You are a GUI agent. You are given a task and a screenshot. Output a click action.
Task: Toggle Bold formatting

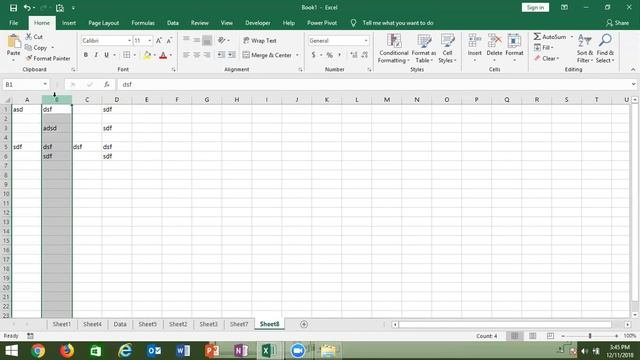(x=86, y=55)
